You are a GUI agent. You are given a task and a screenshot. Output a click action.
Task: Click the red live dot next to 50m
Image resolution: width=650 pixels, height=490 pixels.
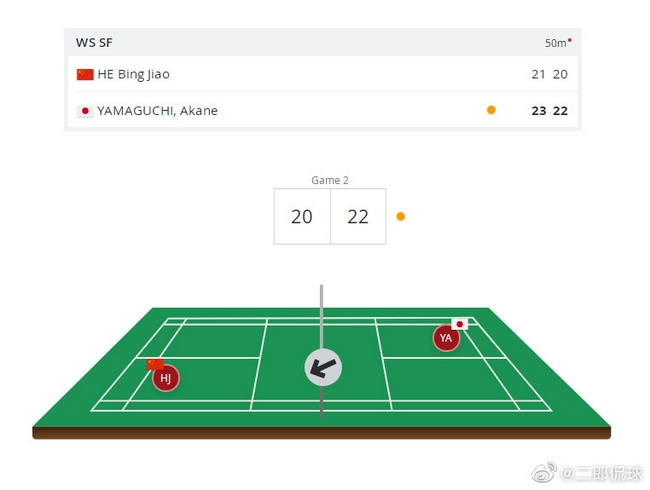point(570,40)
